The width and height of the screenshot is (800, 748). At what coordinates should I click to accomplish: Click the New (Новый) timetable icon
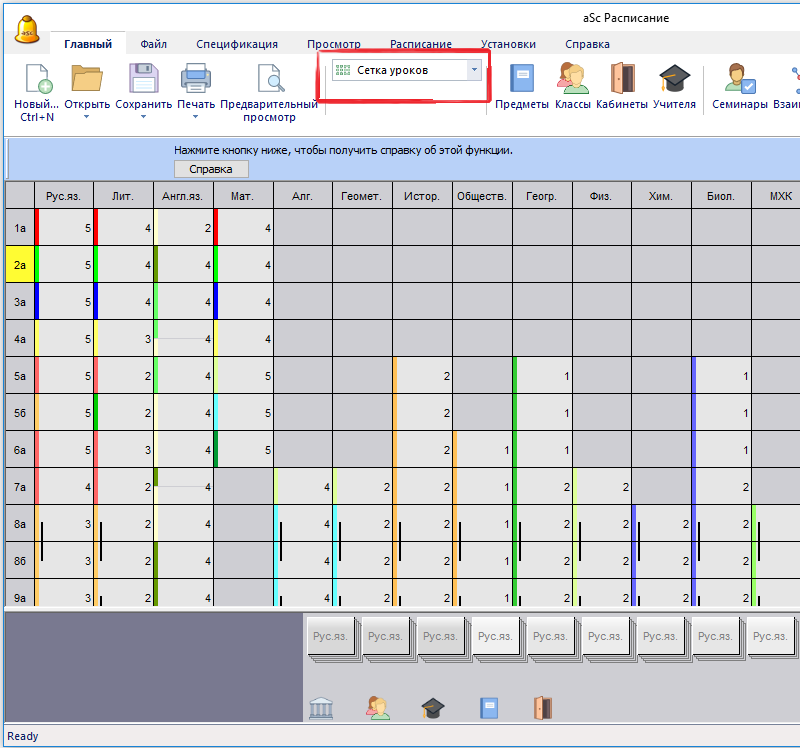pyautogui.click(x=38, y=79)
